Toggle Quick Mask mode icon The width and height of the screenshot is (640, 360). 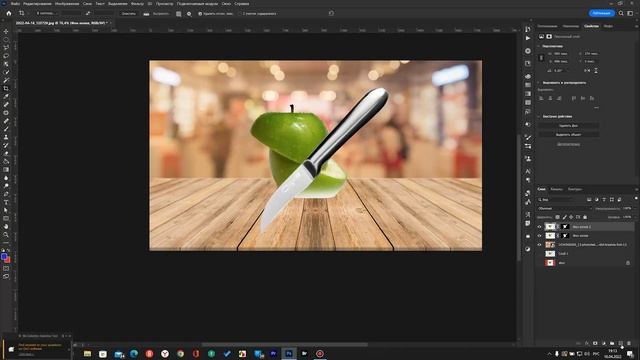coord(6,269)
